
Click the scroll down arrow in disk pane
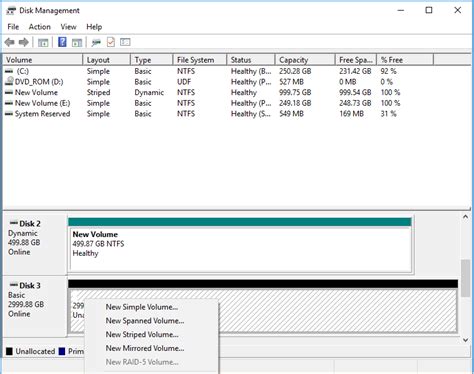[465, 340]
